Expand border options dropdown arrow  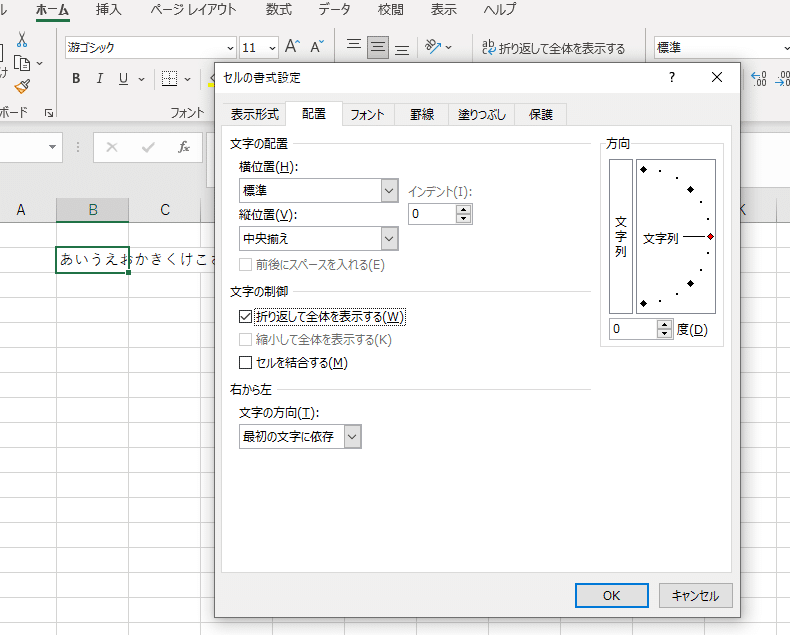click(187, 79)
